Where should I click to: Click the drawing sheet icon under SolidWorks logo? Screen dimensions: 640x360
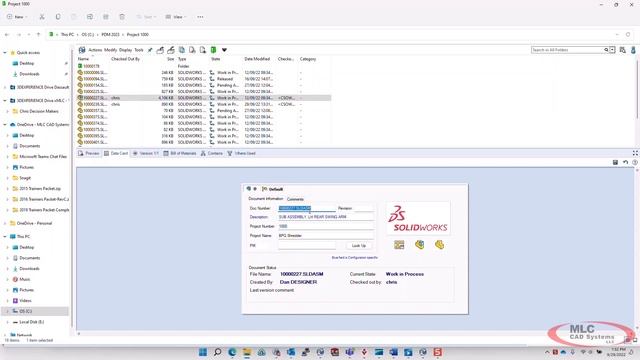coord(399,244)
